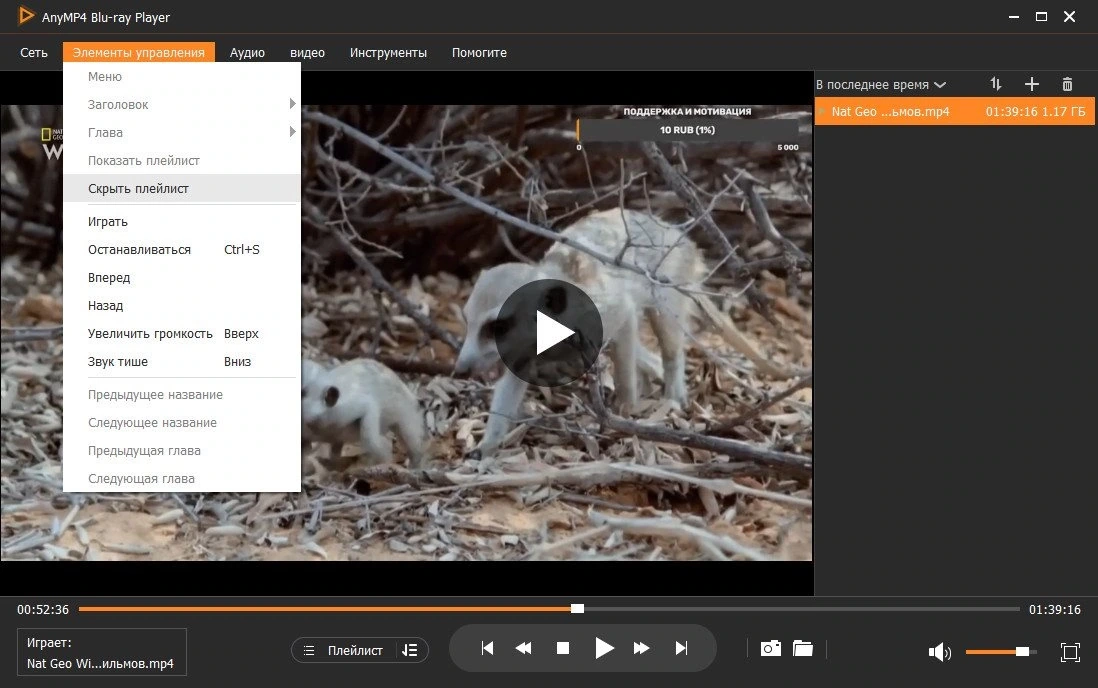Toggle playlist order mode icon
The image size is (1098, 688).
[x=410, y=650]
